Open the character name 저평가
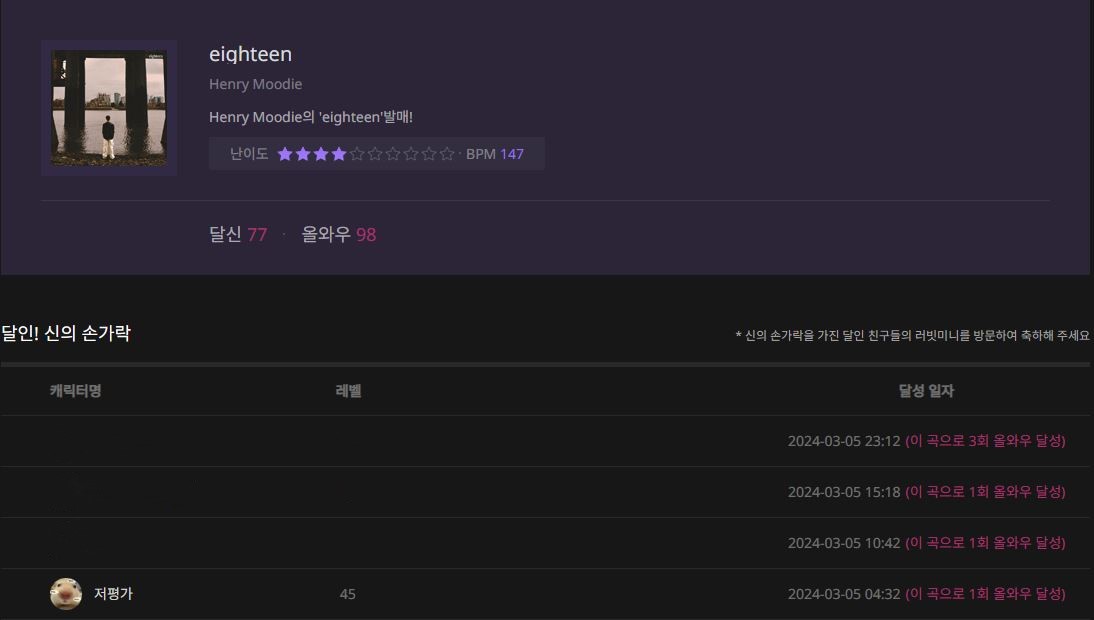1094x620 pixels. coord(113,594)
